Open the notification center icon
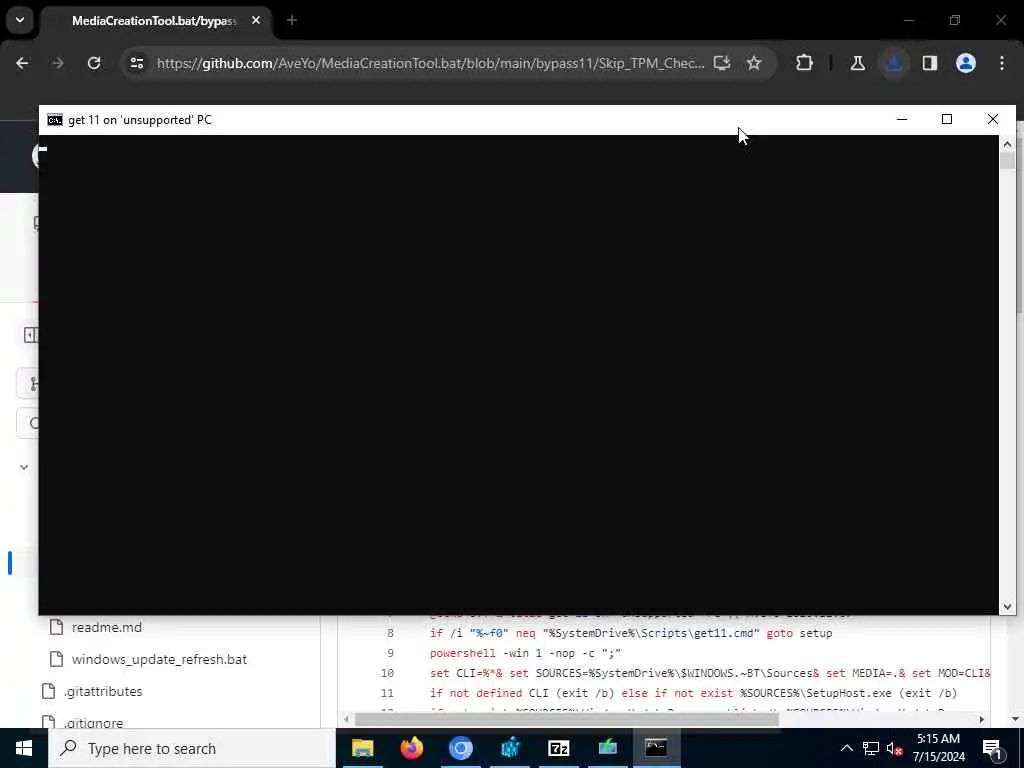This screenshot has width=1024, height=768. tap(993, 748)
